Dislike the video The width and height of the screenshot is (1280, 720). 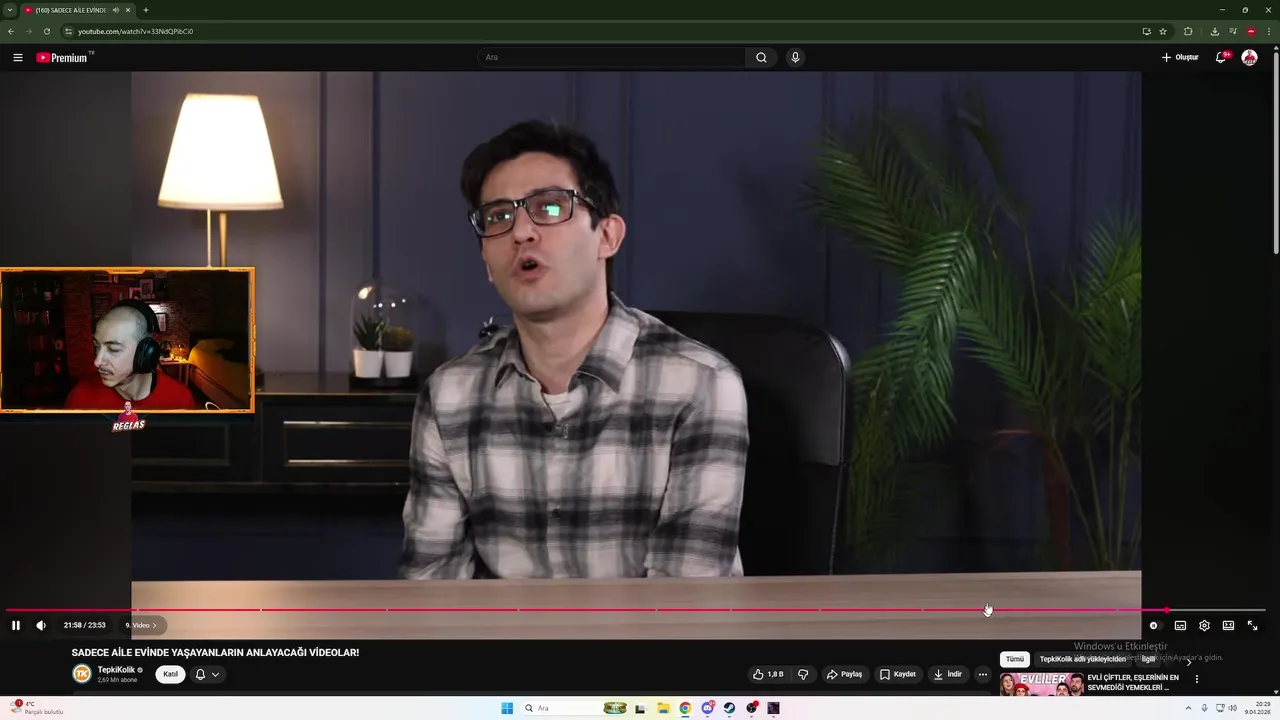803,674
